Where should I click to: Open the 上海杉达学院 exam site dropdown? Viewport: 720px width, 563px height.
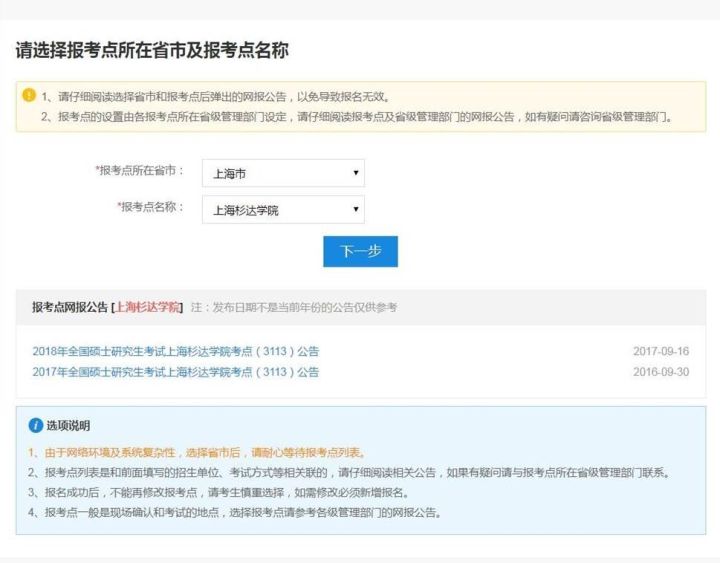click(x=283, y=210)
